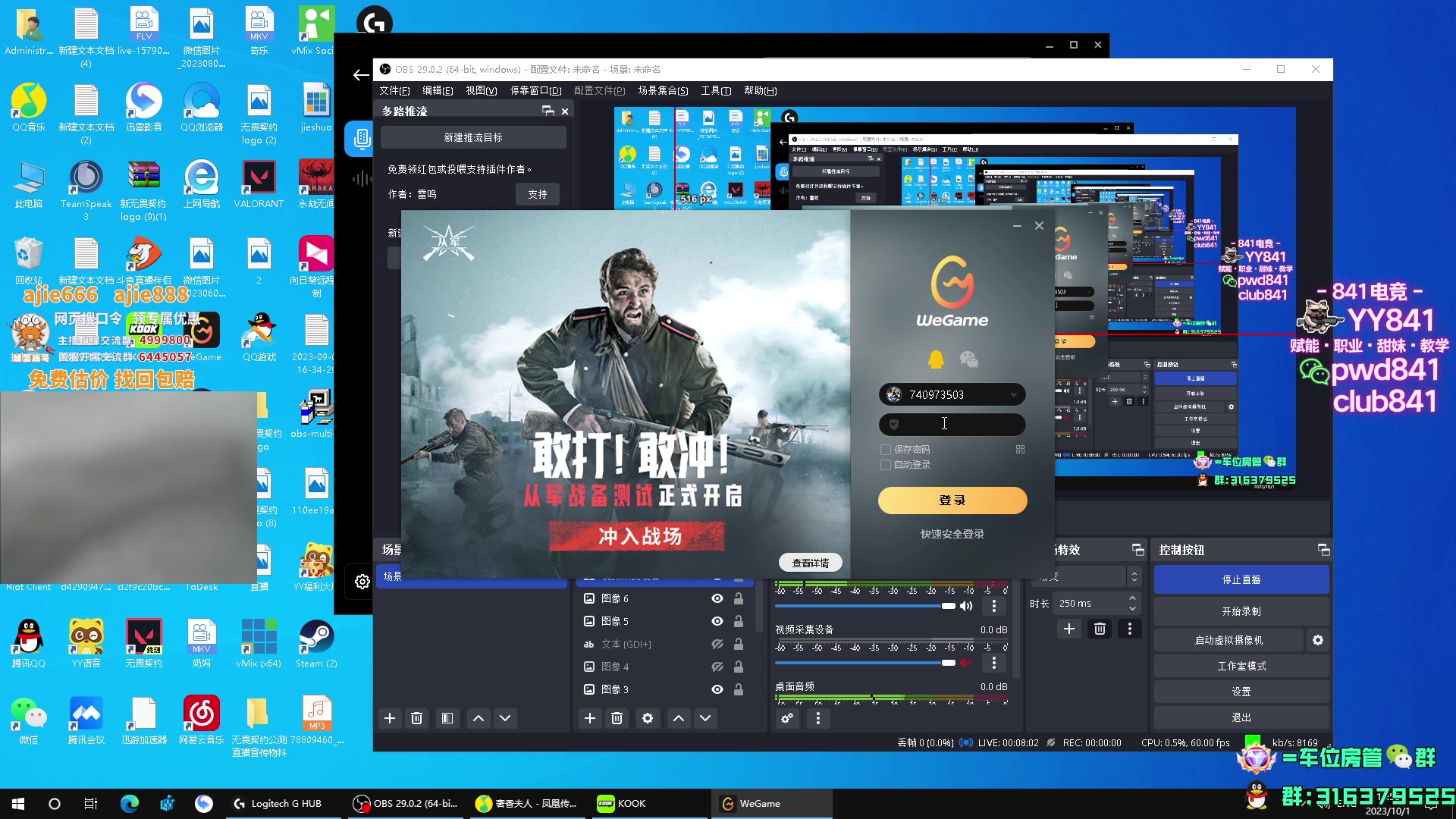Click the WeGame password input field

[952, 425]
